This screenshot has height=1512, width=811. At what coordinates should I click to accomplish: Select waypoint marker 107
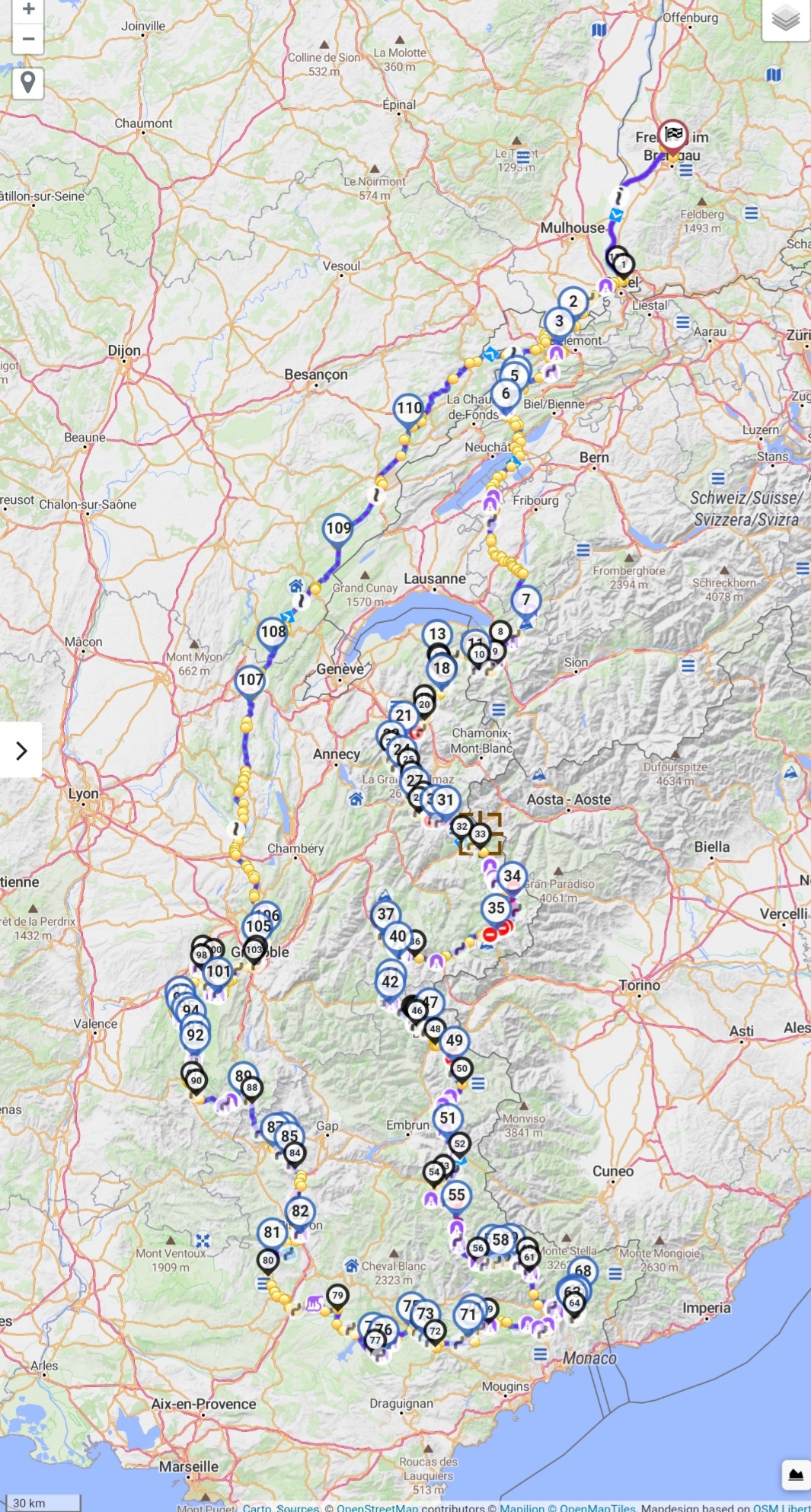[x=251, y=681]
